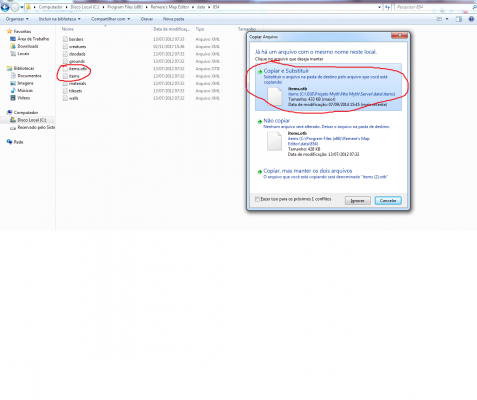Select the items.otb file icon
The width and height of the screenshot is (477, 400).
click(65, 69)
